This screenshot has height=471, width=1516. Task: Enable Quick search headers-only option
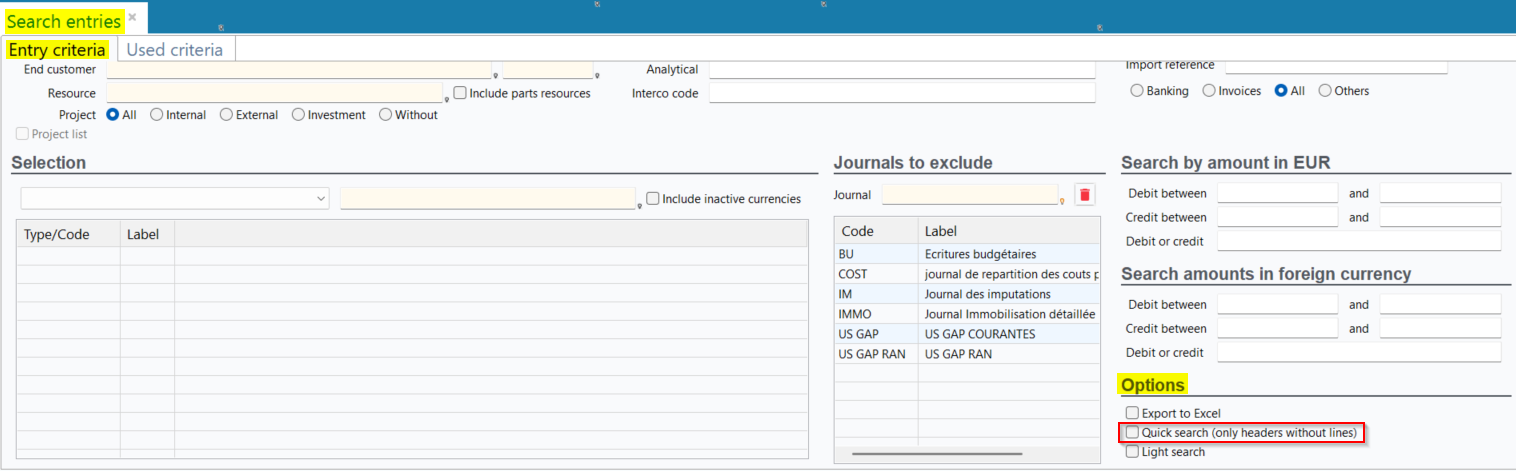pyautogui.click(x=1132, y=433)
